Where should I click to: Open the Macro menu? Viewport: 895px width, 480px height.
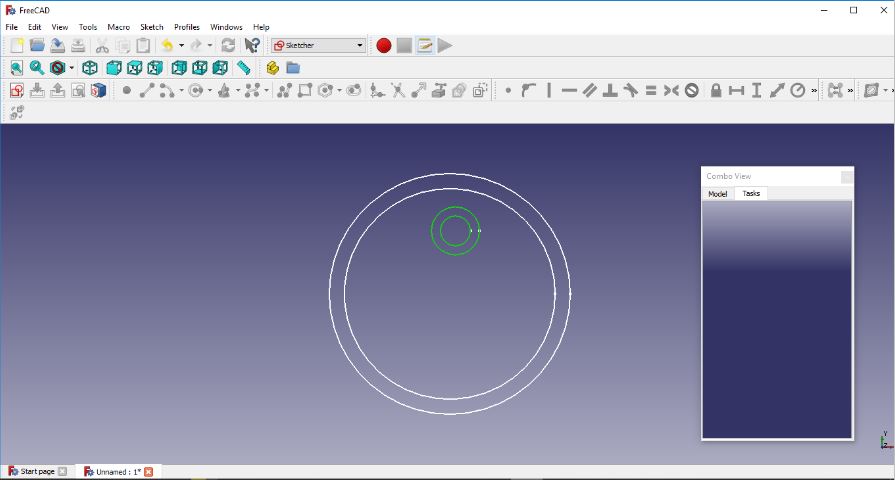(119, 27)
